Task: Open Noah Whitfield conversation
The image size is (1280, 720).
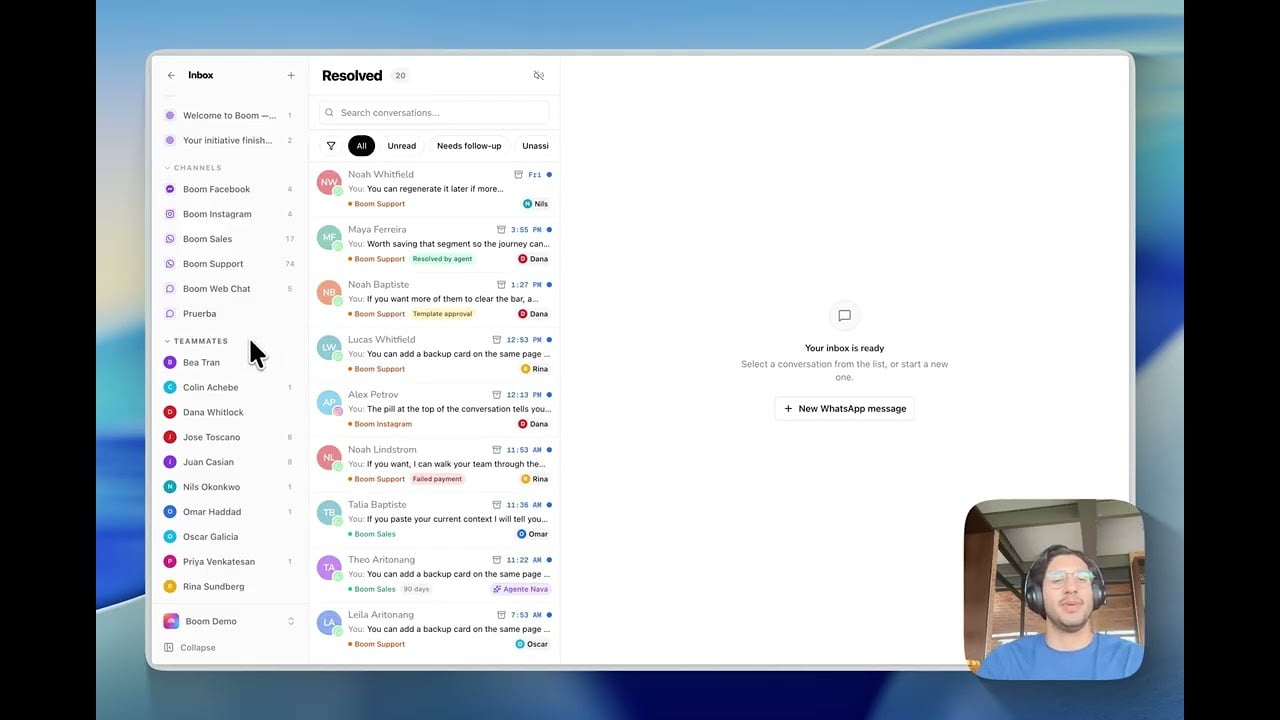Action: click(x=434, y=189)
